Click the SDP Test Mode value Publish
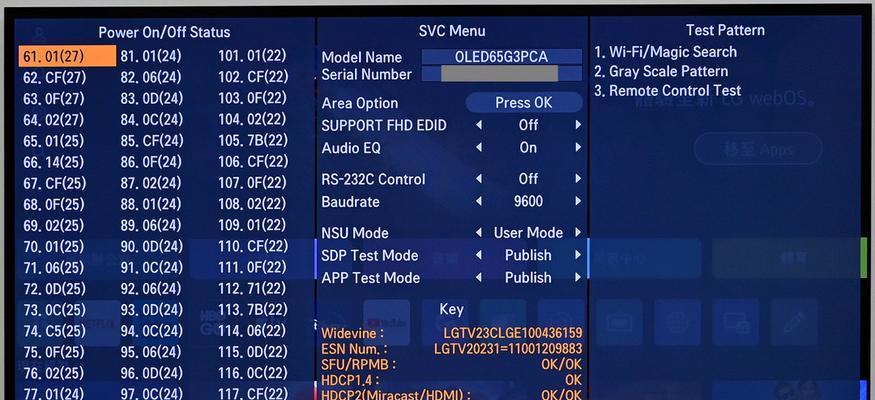 [528, 255]
